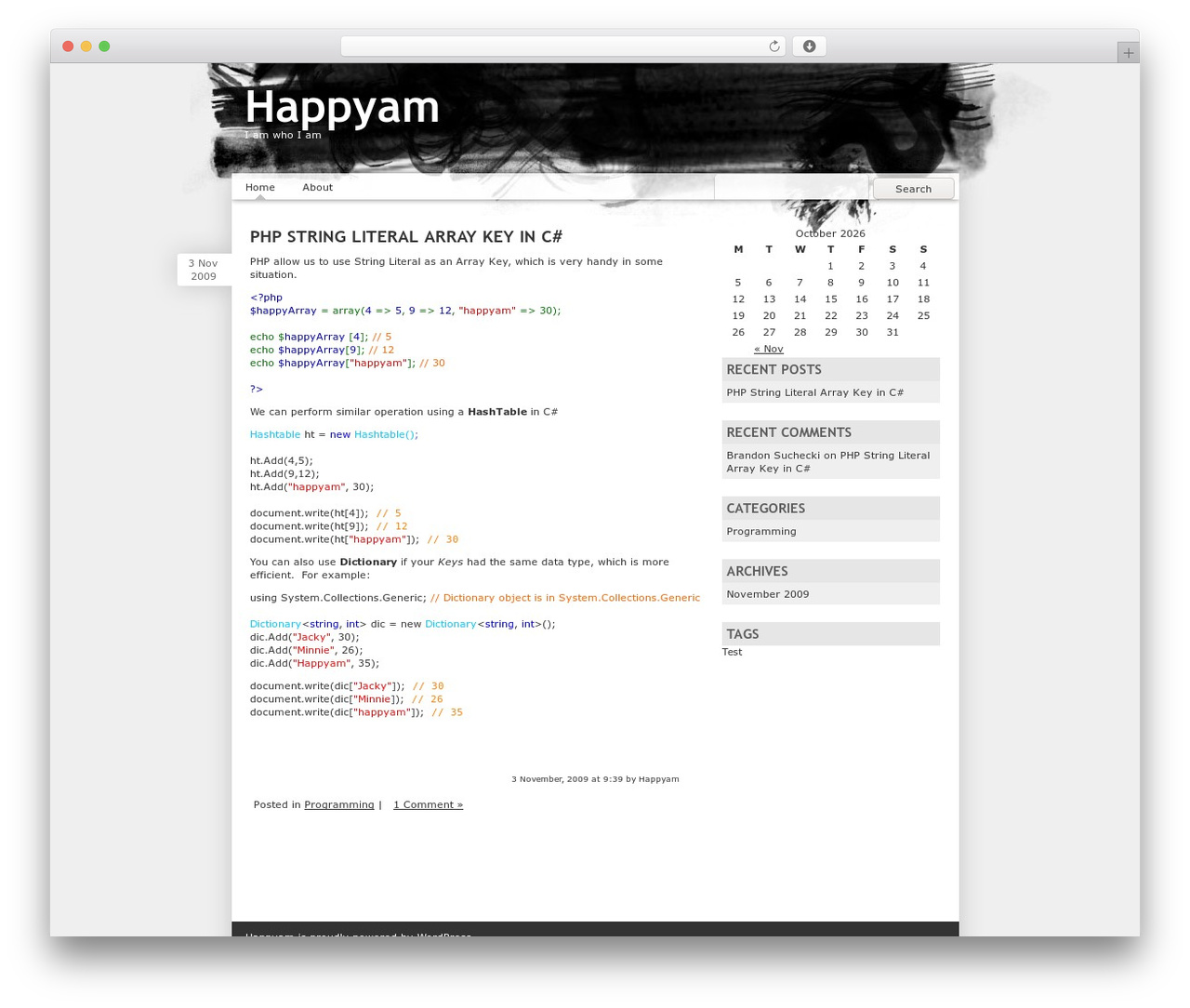Viewport: 1190px width, 1008px height.
Task: Open post title PHP String Literal Array Key in C#
Action: click(x=406, y=236)
